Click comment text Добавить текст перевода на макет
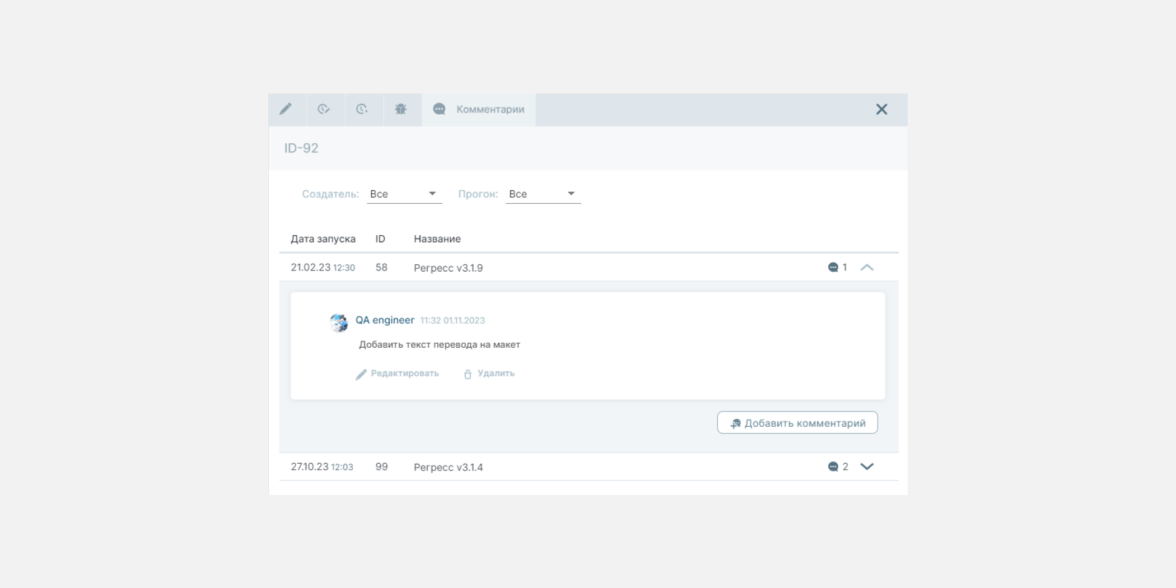The height and width of the screenshot is (588, 1176). click(440, 345)
